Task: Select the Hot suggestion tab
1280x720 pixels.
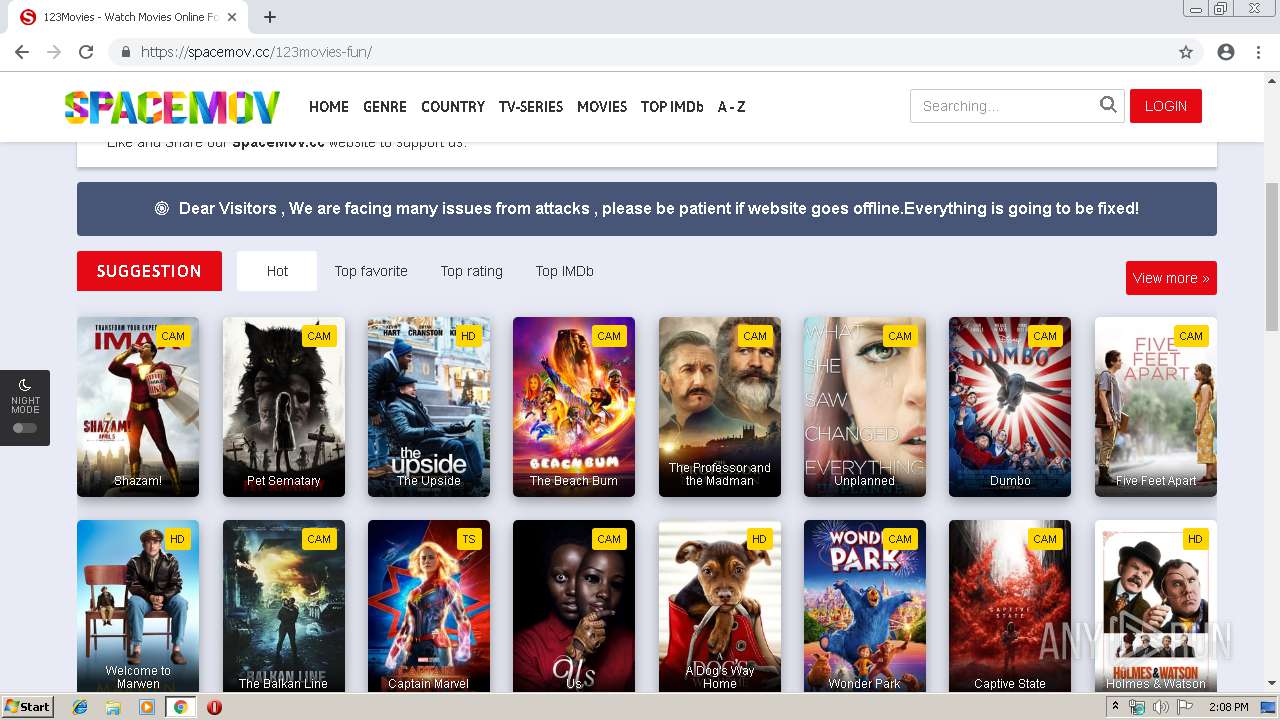Action: (x=277, y=271)
